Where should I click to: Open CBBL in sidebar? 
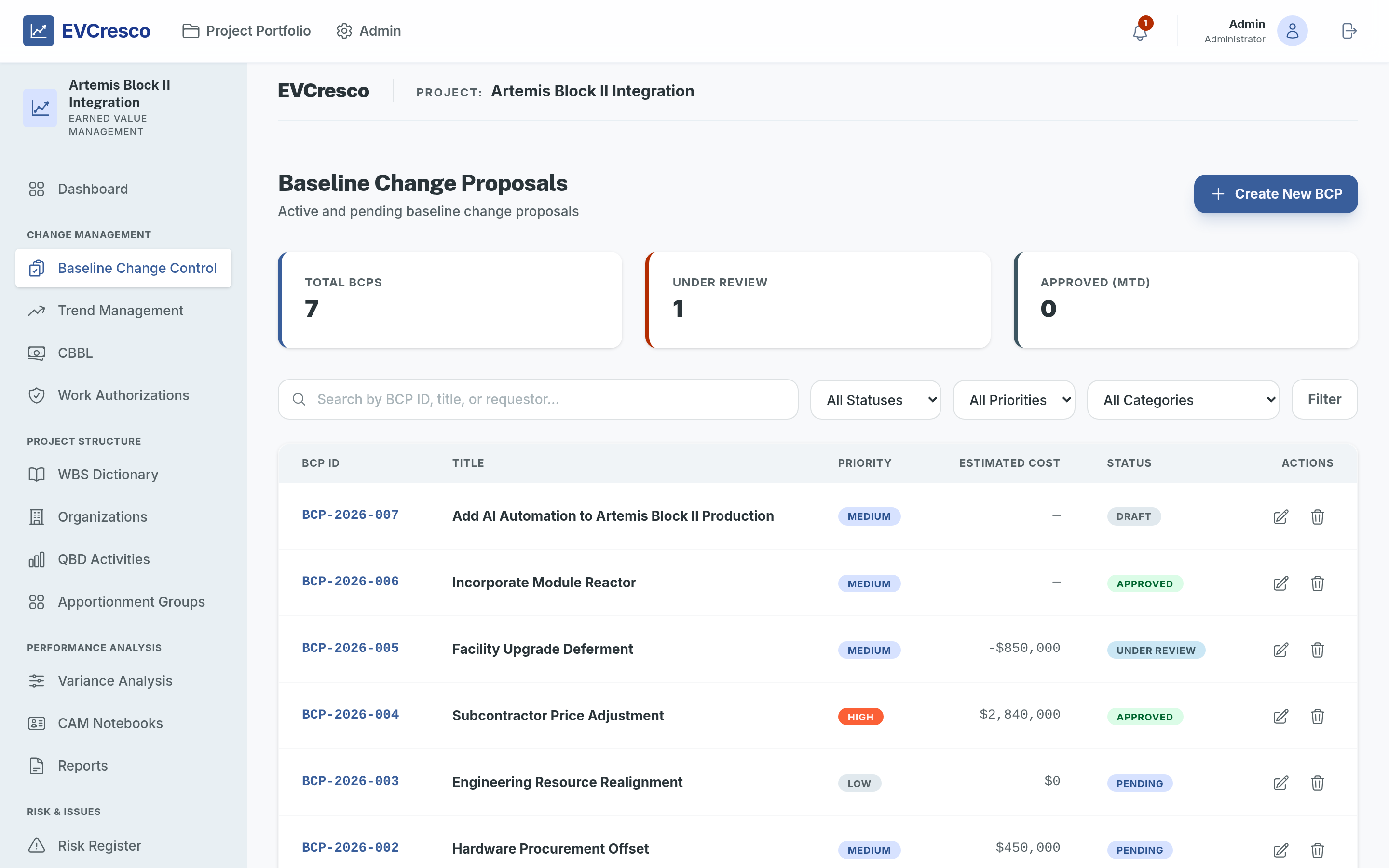123,353
